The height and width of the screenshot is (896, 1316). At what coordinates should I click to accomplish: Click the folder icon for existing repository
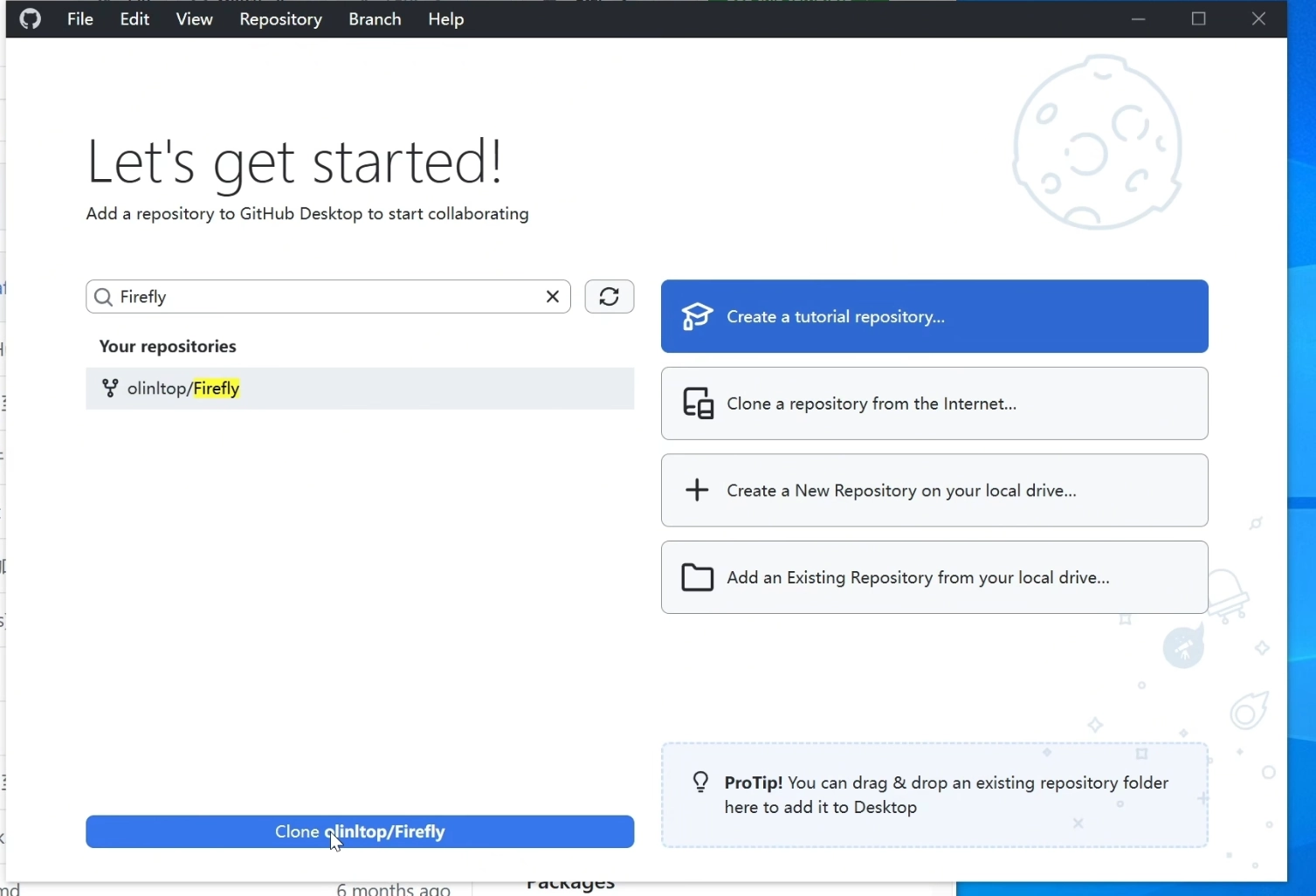tap(697, 577)
